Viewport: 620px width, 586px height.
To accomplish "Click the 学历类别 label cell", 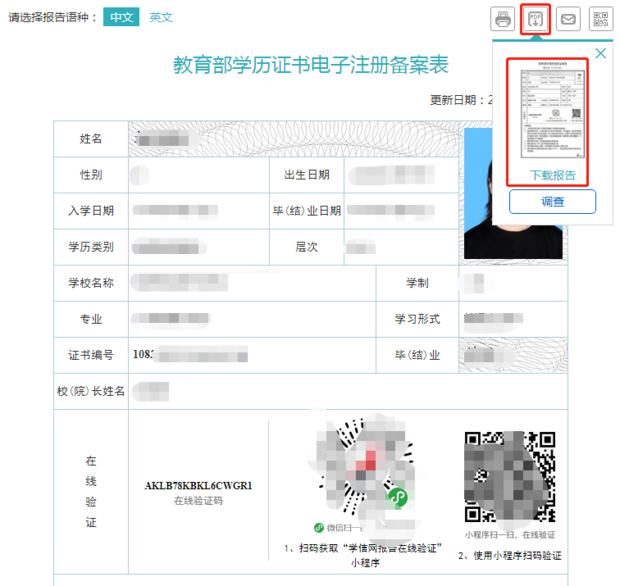I will pos(91,247).
